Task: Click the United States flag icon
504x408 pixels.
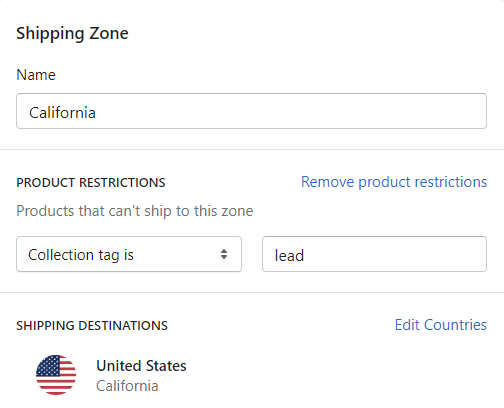Action: [56, 375]
